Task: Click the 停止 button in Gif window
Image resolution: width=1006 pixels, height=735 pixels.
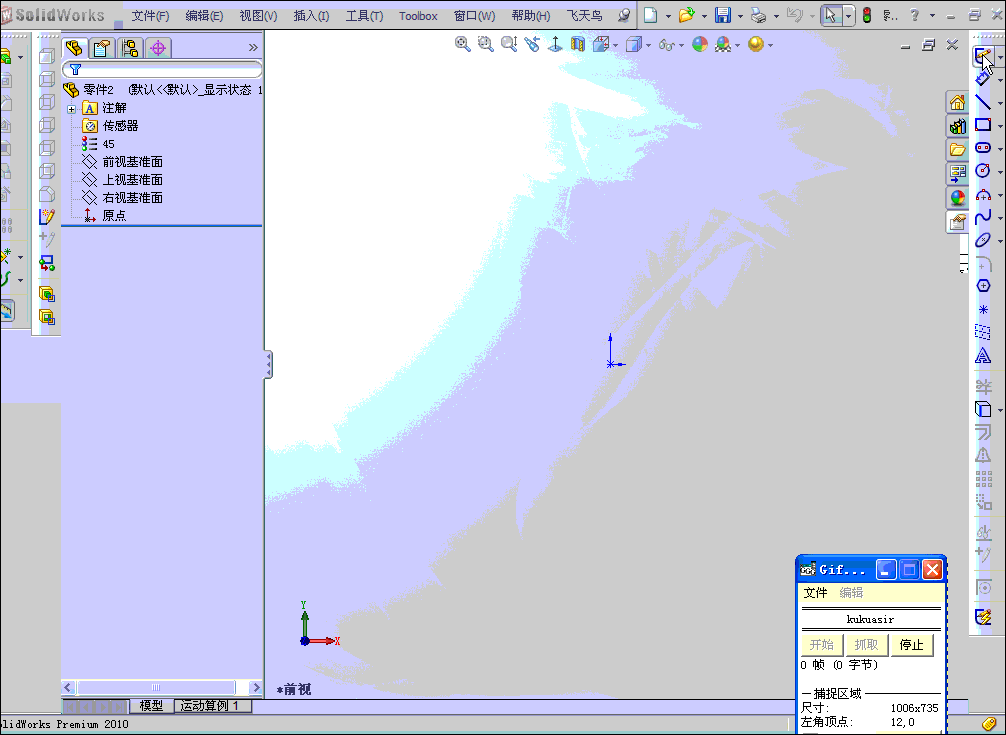Action: pos(911,645)
